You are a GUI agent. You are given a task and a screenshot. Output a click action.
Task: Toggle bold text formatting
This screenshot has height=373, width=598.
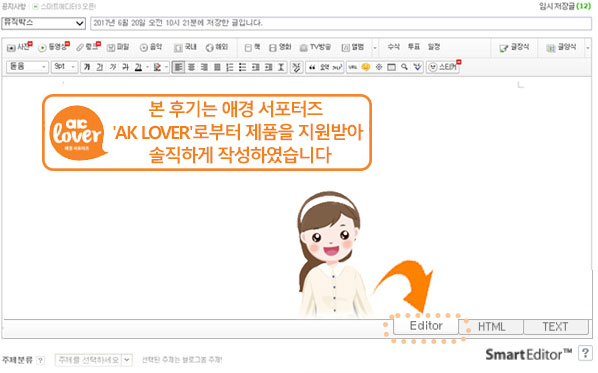(x=87, y=67)
